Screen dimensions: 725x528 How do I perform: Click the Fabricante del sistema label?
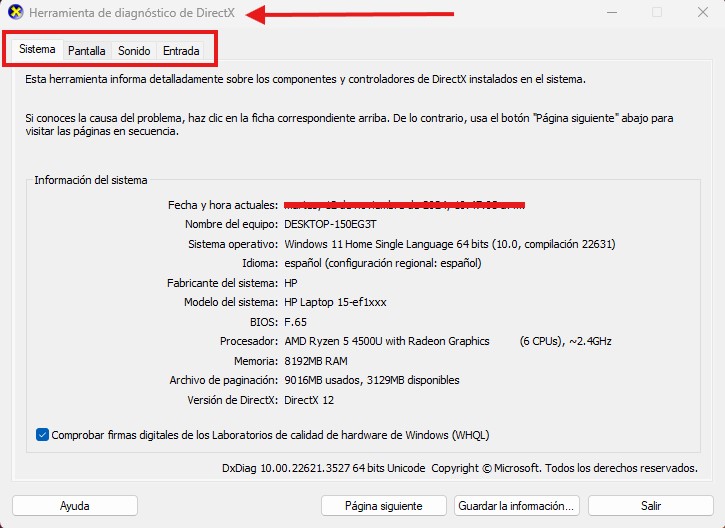tap(222, 283)
